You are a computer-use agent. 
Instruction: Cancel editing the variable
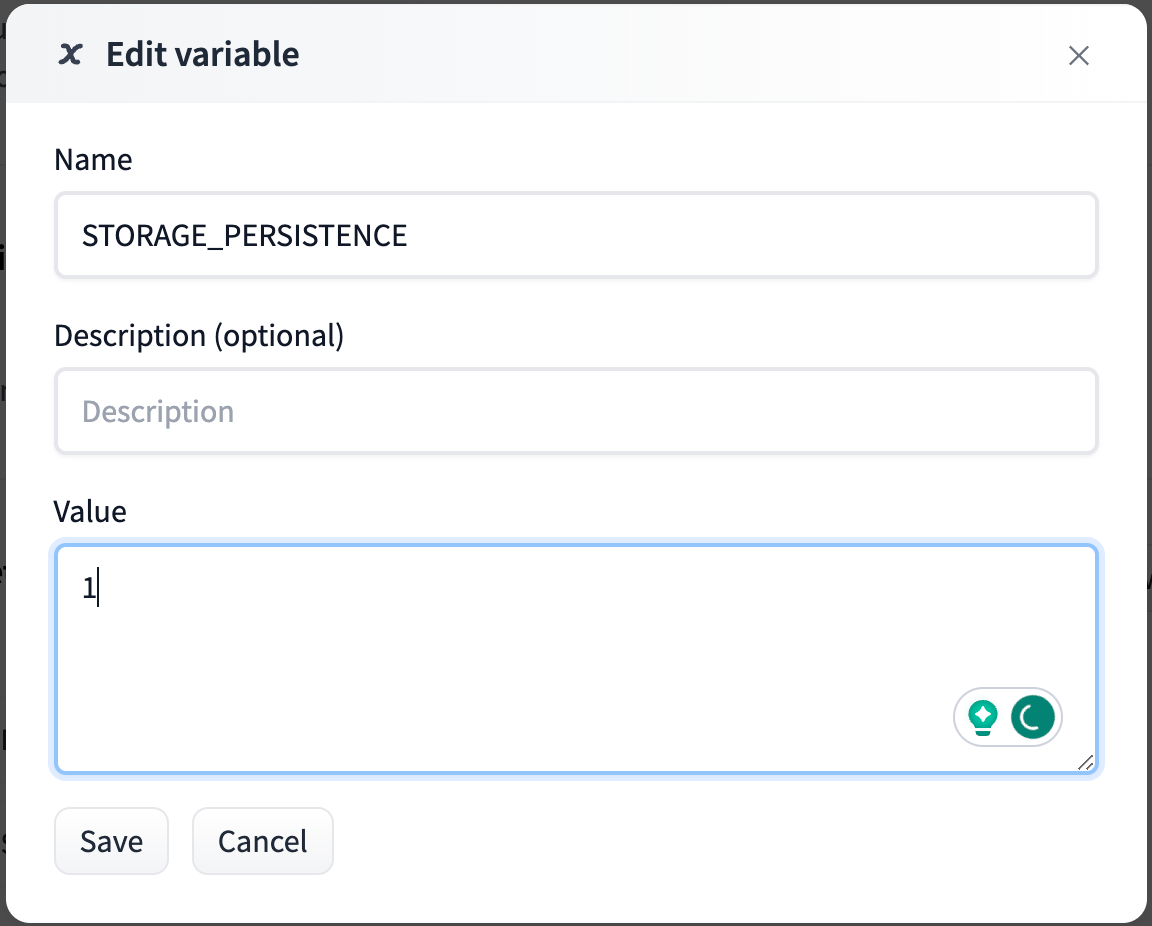(x=262, y=841)
